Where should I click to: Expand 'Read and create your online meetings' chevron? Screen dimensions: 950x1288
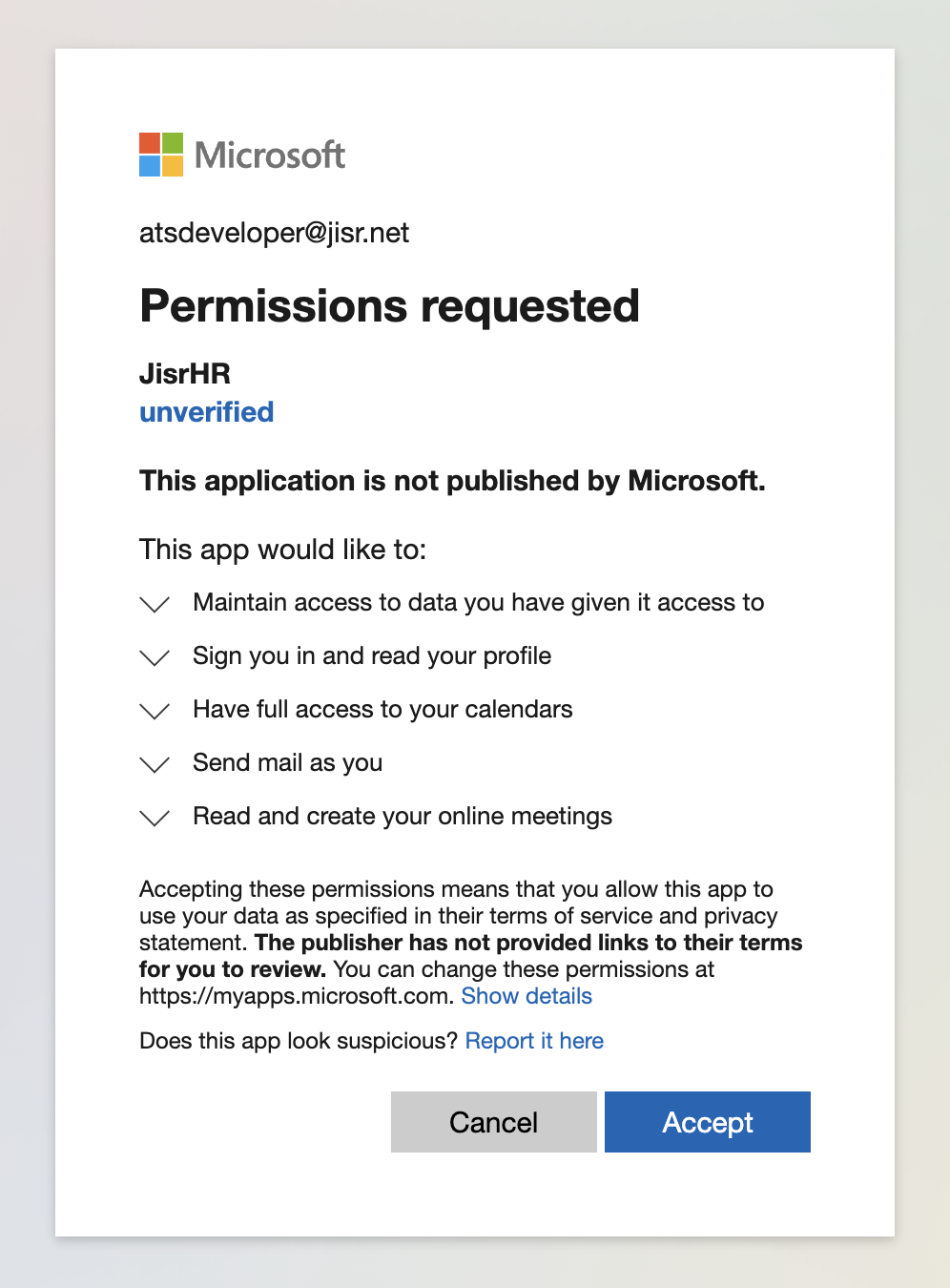pyautogui.click(x=155, y=818)
